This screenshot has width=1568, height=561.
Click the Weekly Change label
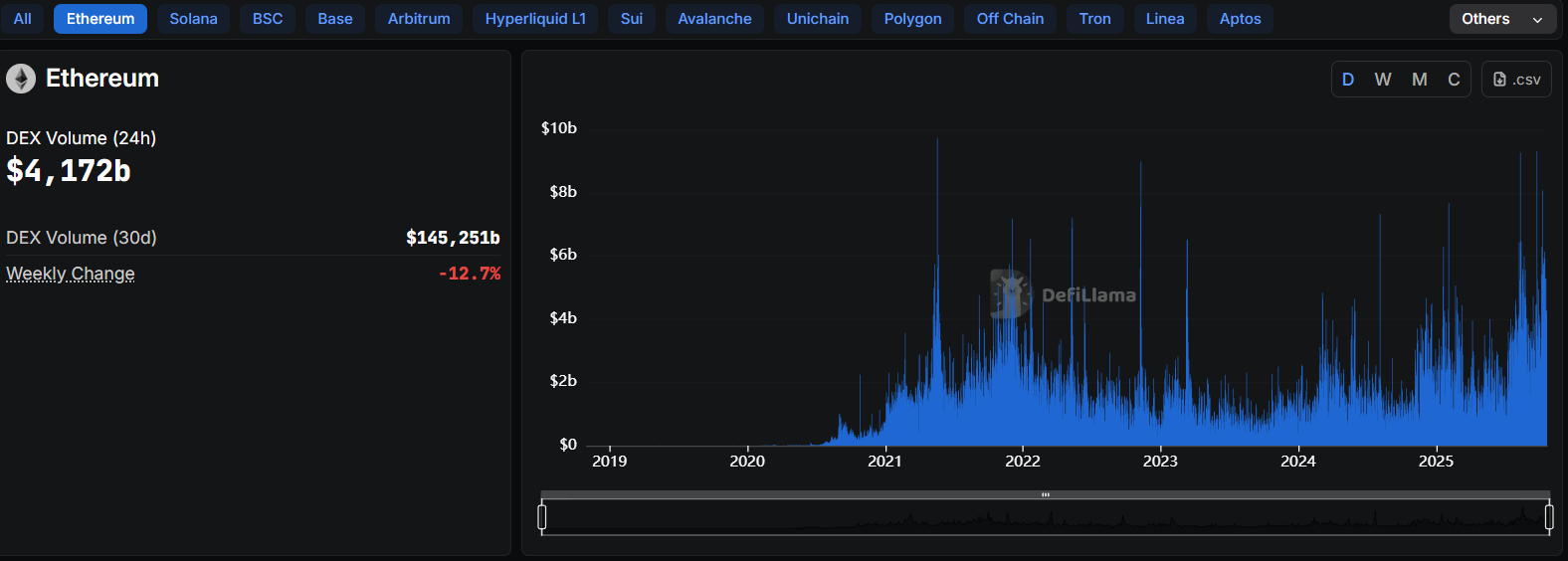[x=71, y=274]
